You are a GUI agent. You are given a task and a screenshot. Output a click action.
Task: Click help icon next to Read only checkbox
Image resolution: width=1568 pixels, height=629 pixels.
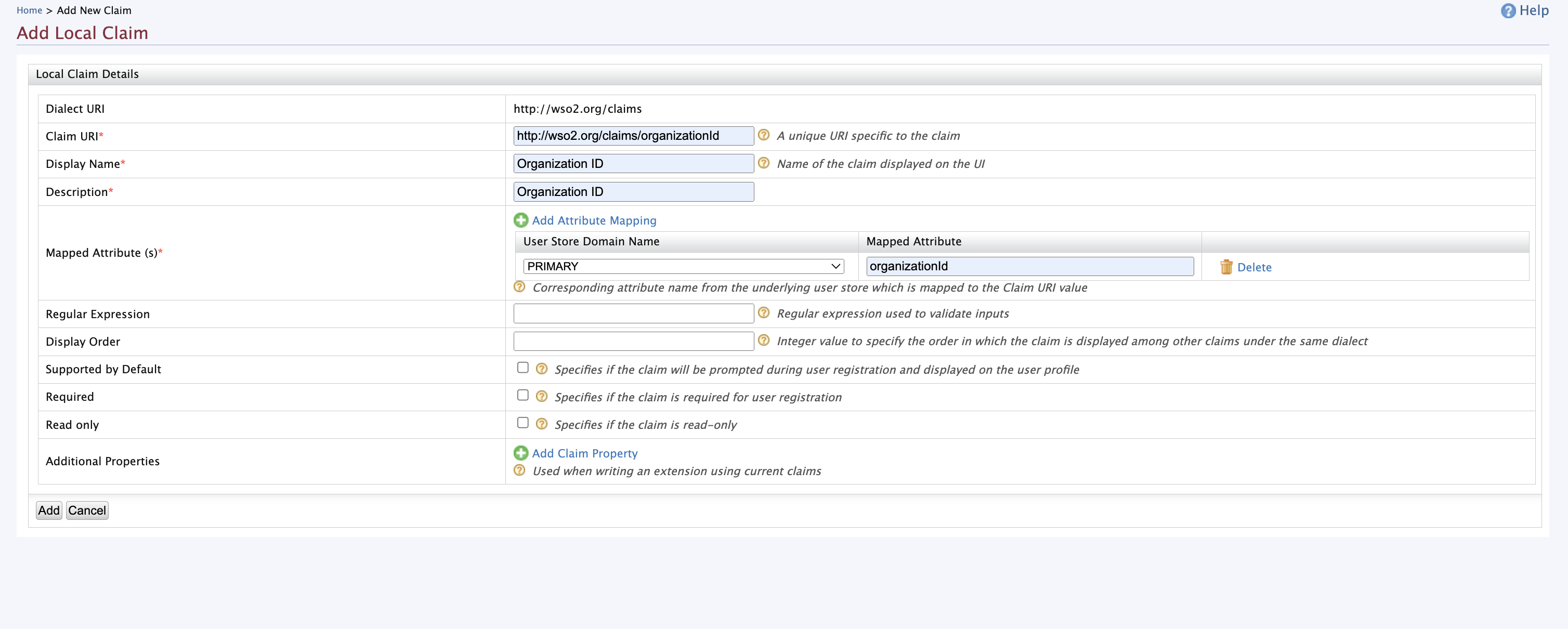click(x=541, y=424)
